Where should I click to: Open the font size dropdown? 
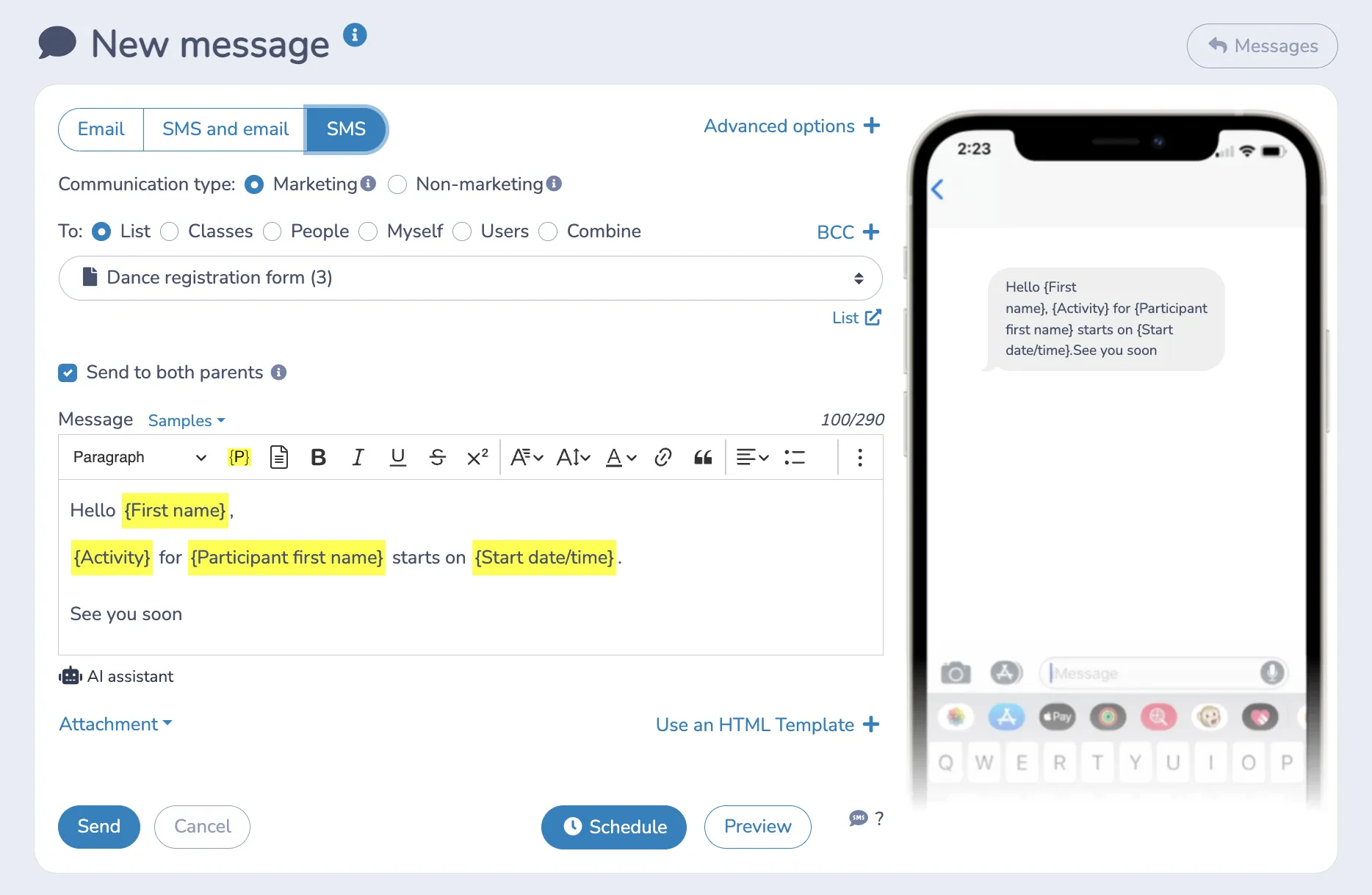click(x=573, y=457)
